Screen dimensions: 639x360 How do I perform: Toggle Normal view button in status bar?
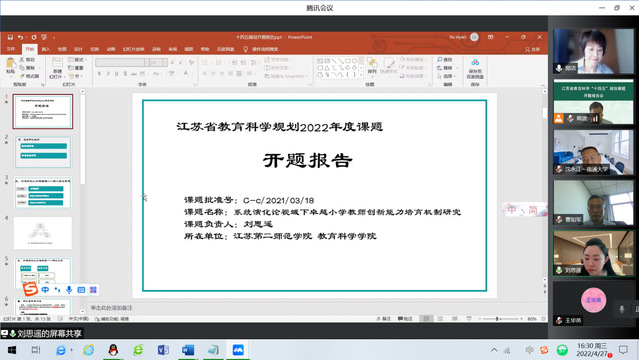coord(426,319)
